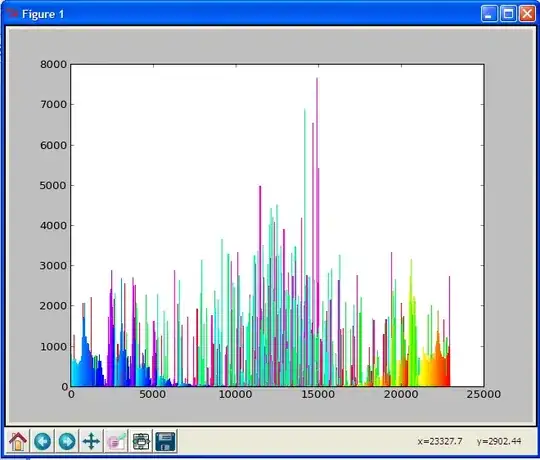The width and height of the screenshot is (540, 460).
Task: Select the Zoom to rectangle tool
Action: pyautogui.click(x=116, y=441)
